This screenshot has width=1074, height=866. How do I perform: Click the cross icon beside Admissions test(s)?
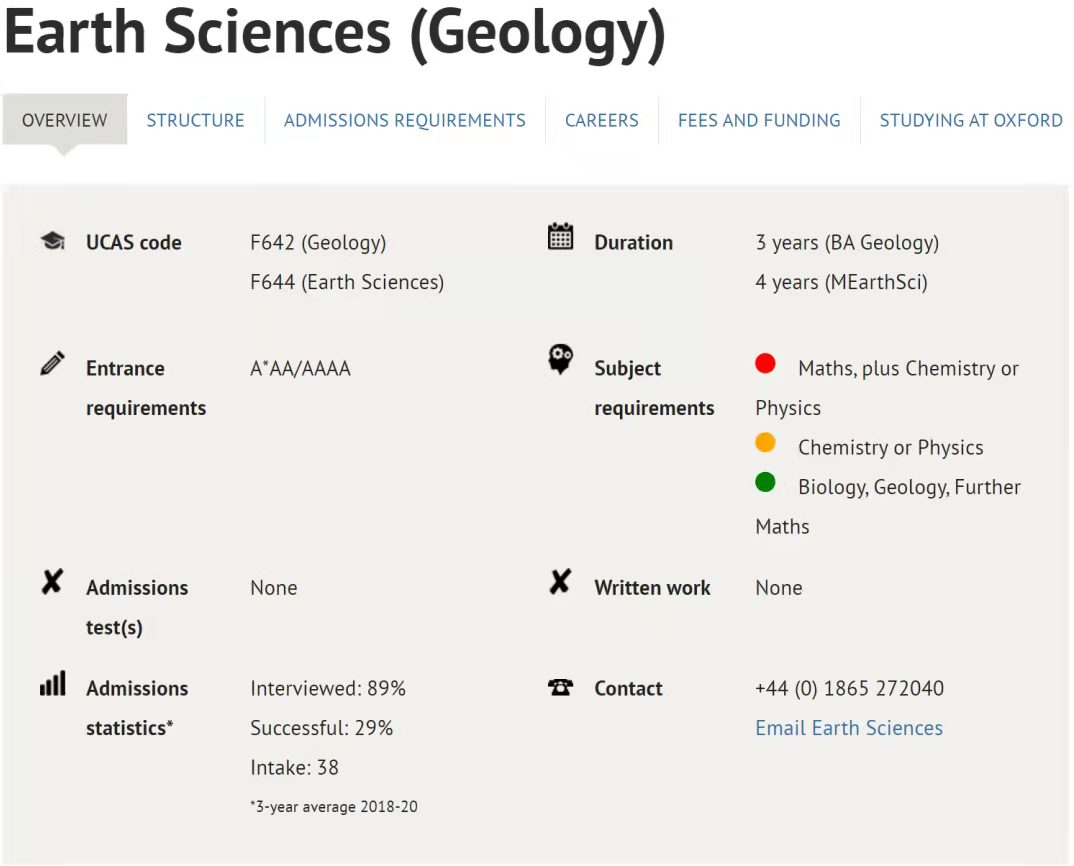click(x=53, y=582)
